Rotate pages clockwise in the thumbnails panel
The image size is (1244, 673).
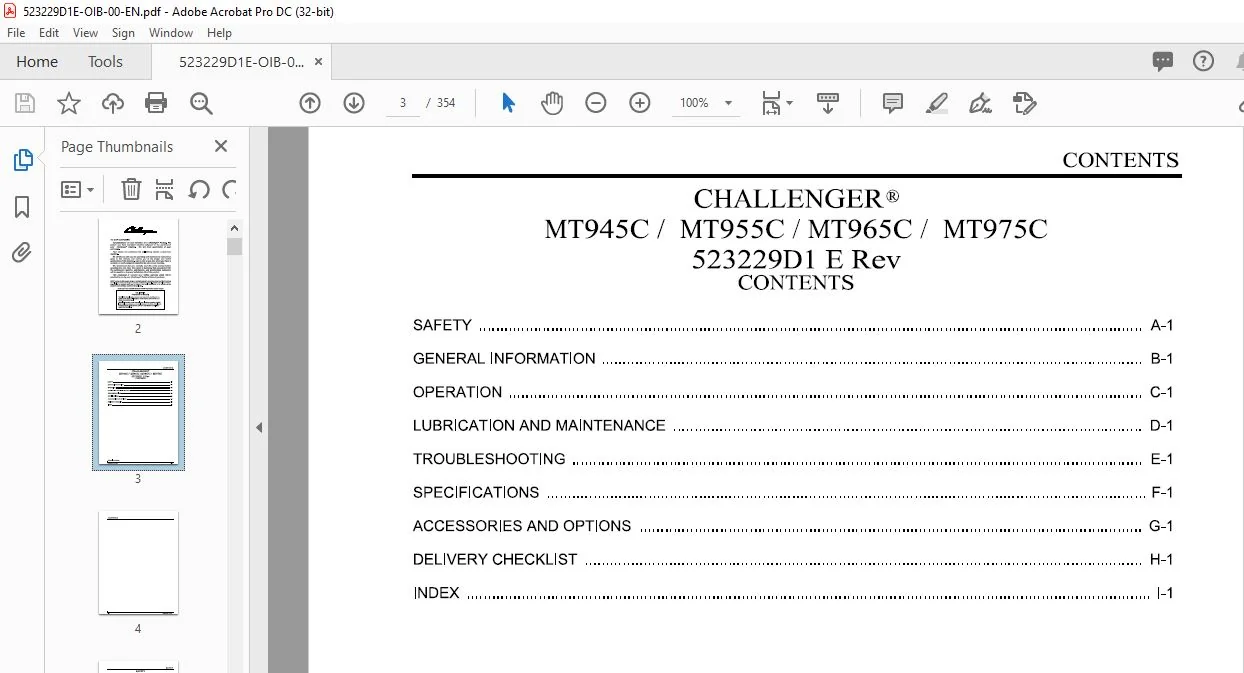click(x=229, y=189)
